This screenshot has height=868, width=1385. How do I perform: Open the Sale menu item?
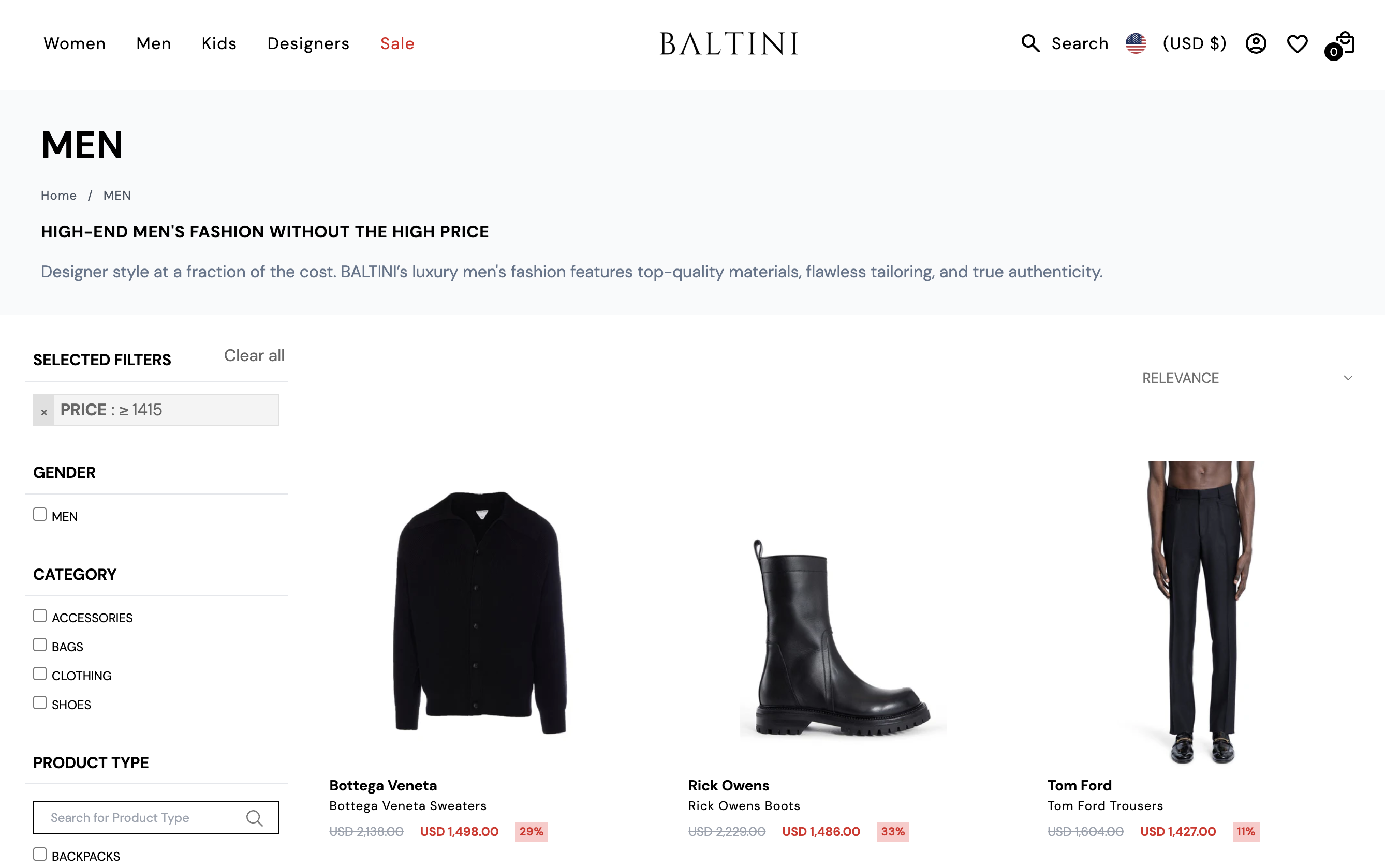click(397, 43)
